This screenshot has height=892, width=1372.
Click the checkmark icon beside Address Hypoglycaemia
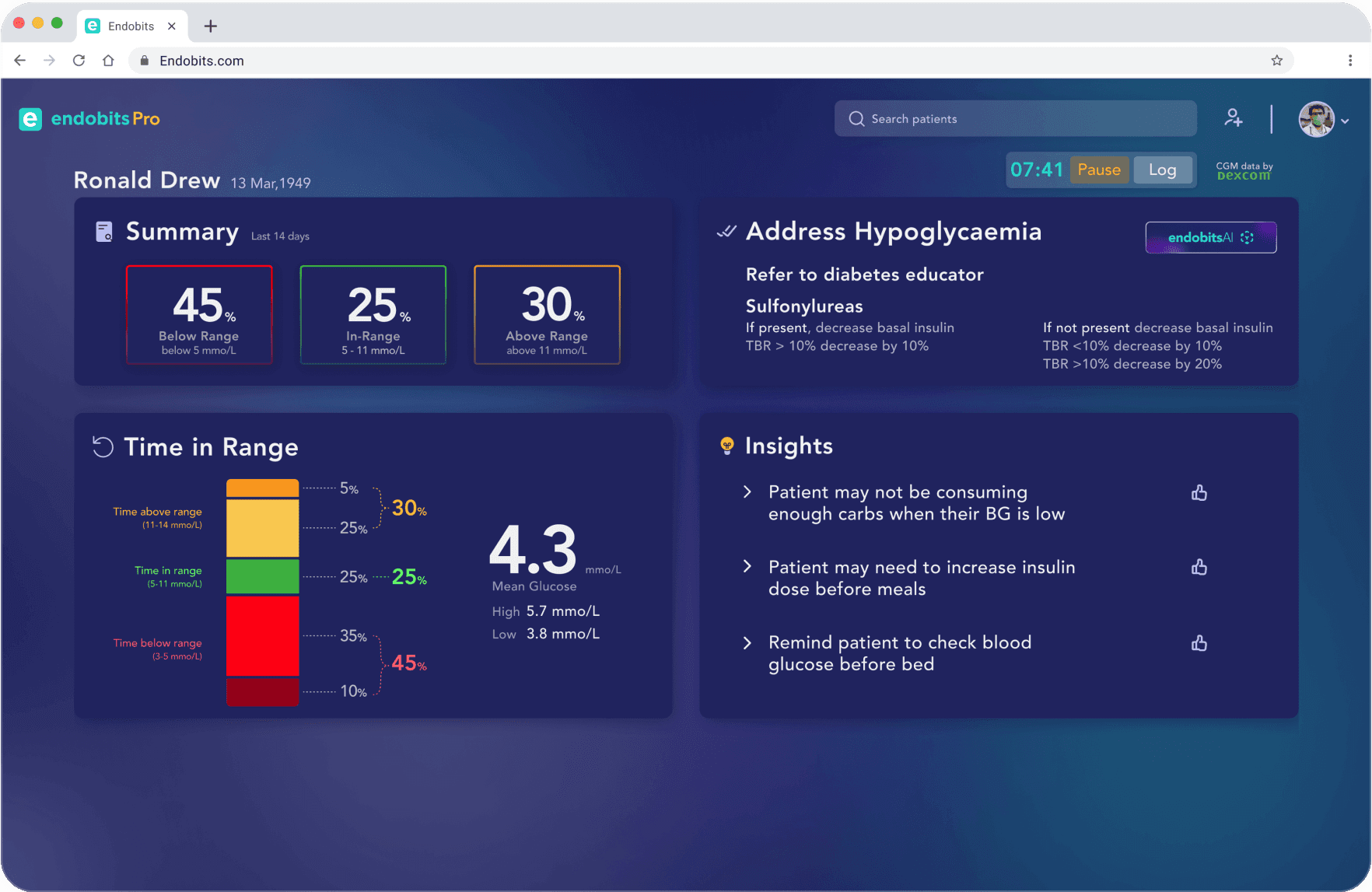[x=724, y=231]
